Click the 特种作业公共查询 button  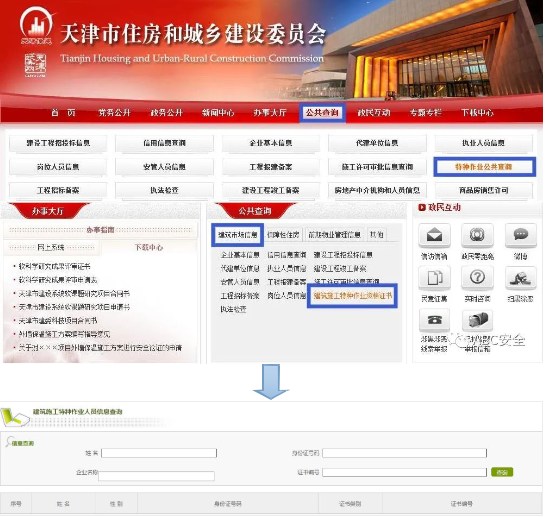483,167
